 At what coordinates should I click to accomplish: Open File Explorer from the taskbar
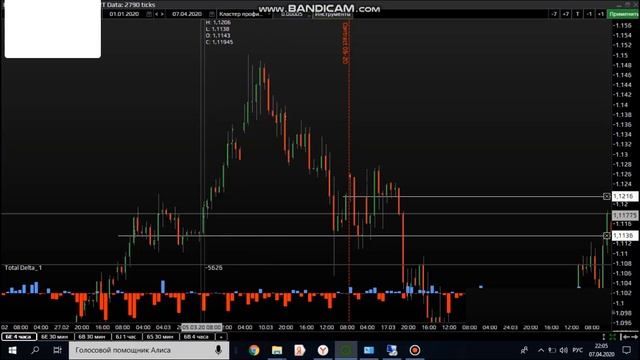(277, 350)
